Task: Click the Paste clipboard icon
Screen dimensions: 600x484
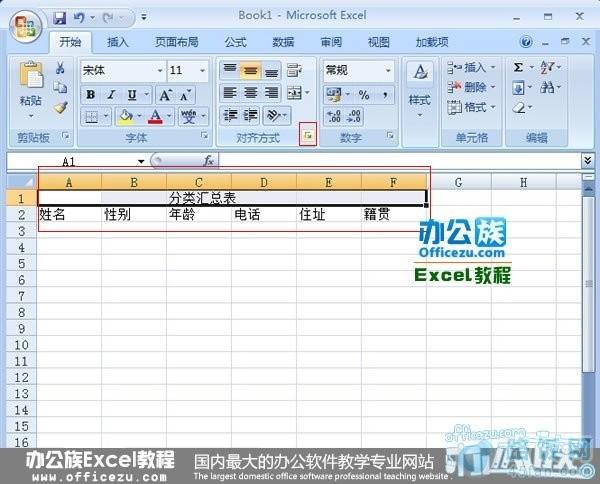Action: [x=31, y=75]
